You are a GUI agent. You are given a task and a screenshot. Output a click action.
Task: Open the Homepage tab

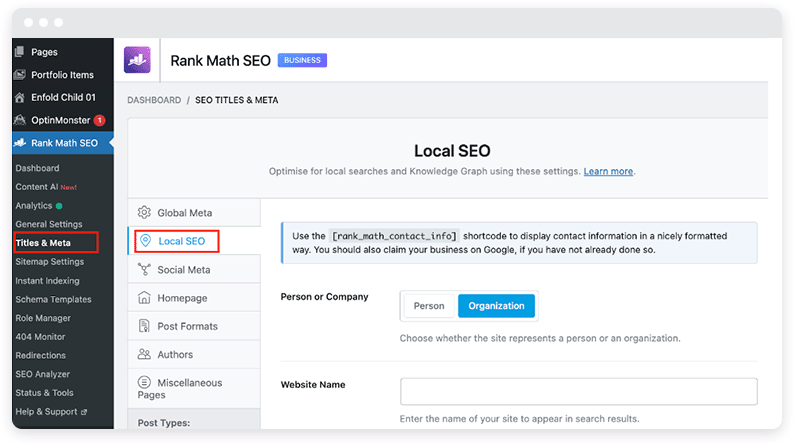coord(194,298)
